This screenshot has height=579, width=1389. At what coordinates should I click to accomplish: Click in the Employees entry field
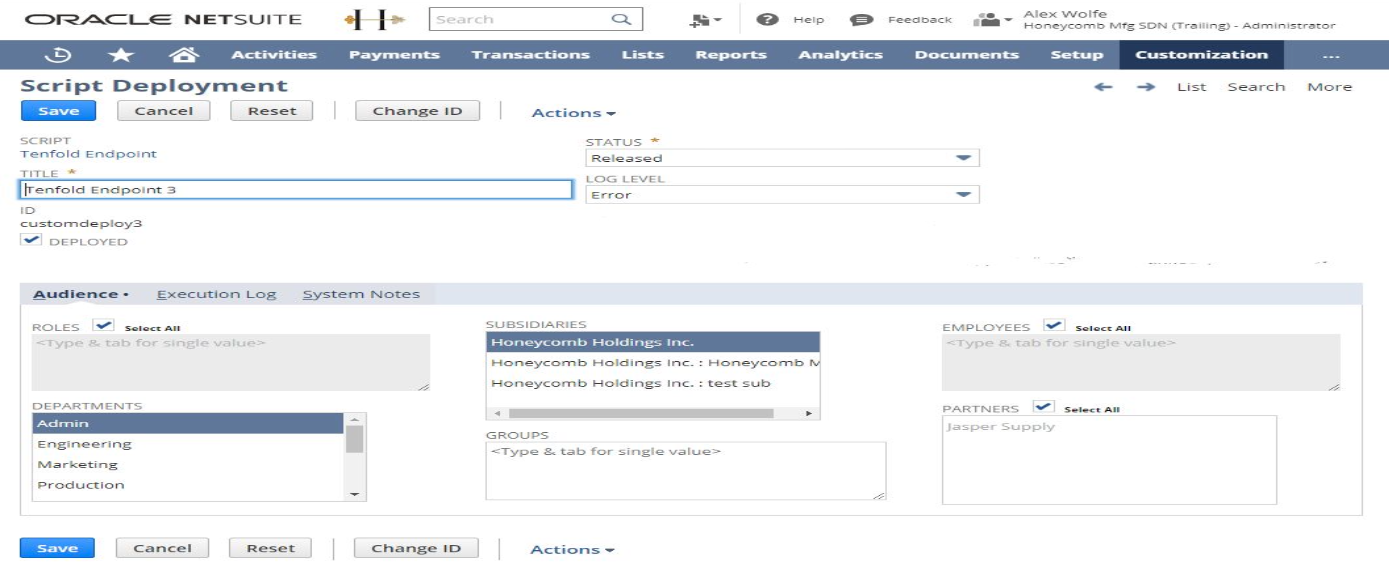point(1141,362)
